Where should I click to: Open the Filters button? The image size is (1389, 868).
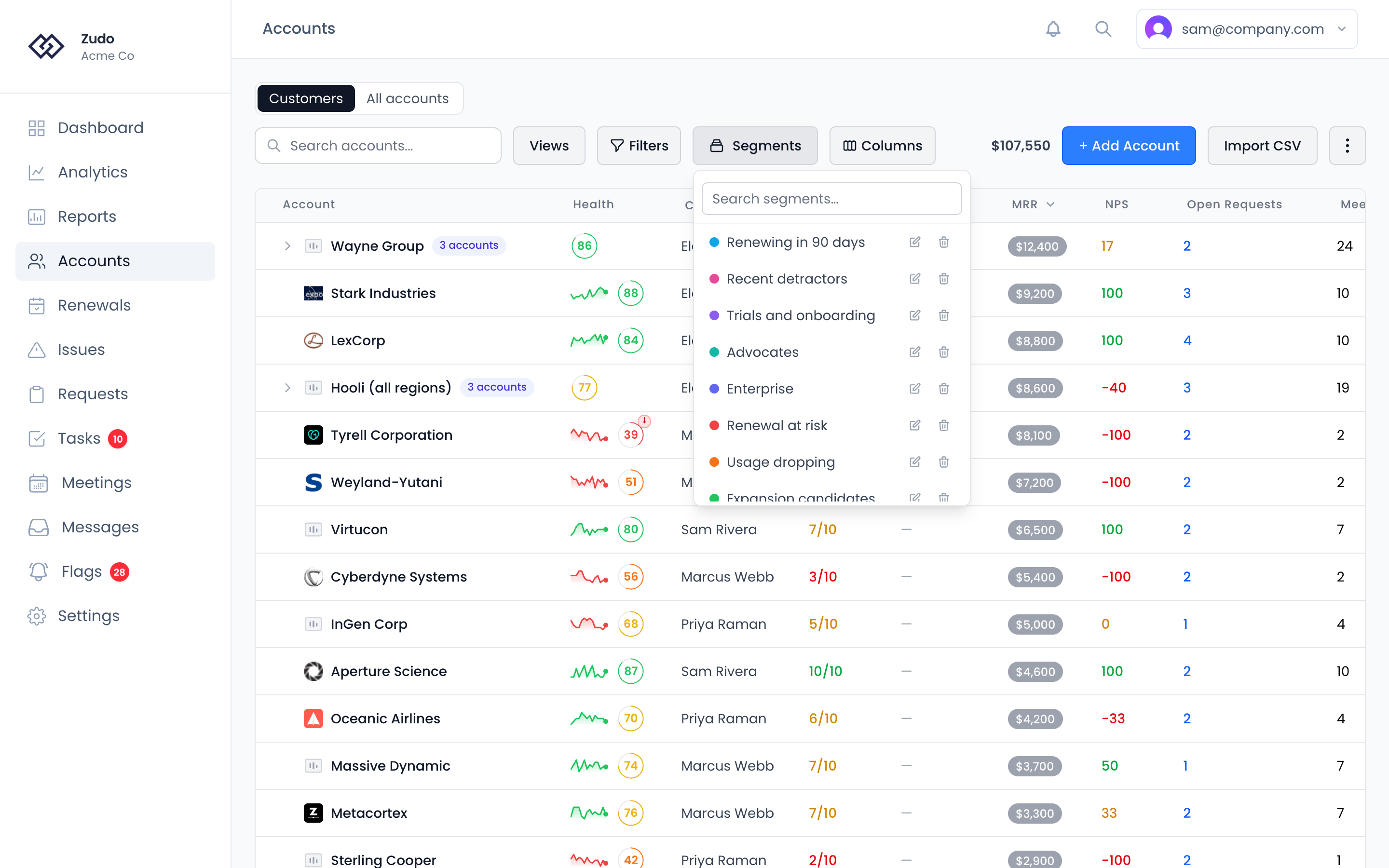click(639, 146)
